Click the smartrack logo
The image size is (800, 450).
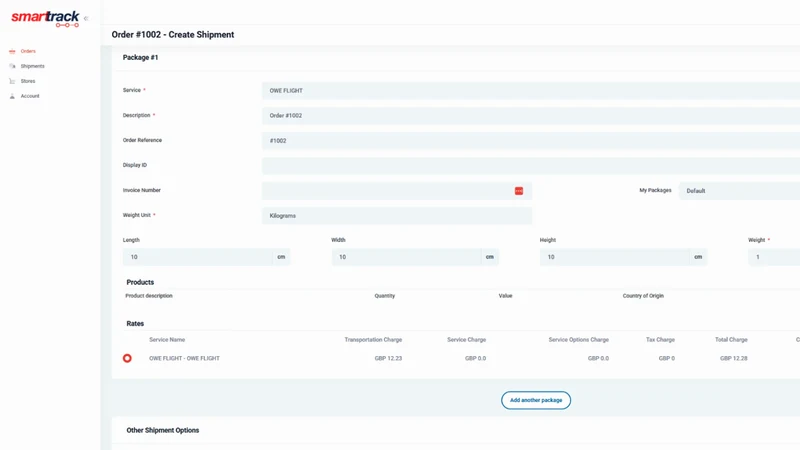coord(45,19)
